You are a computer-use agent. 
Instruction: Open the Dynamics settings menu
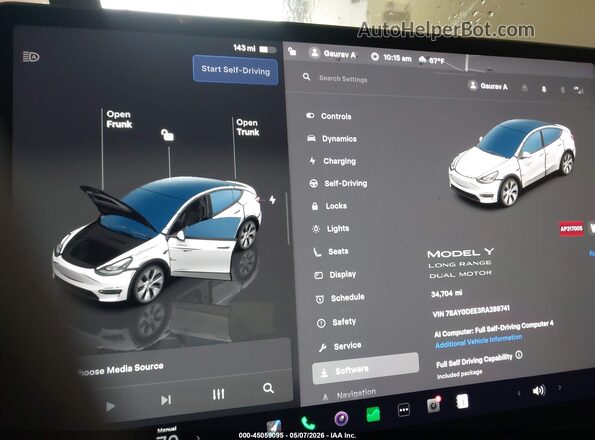pyautogui.click(x=332, y=138)
